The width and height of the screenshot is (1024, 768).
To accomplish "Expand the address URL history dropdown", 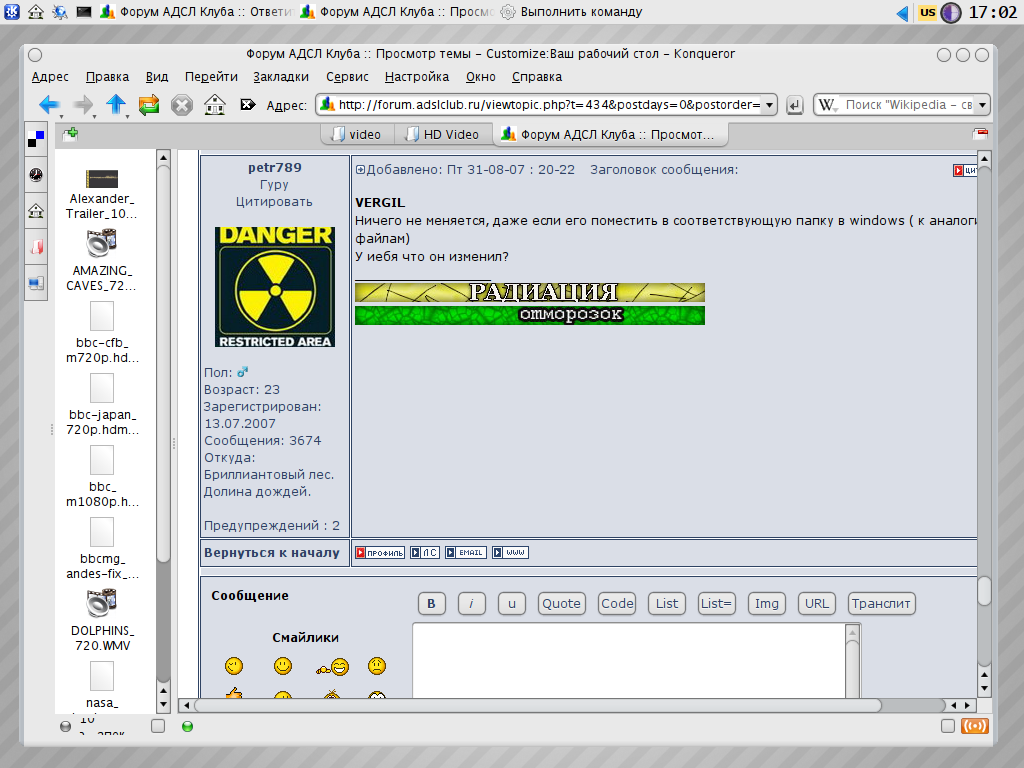I will tap(770, 105).
